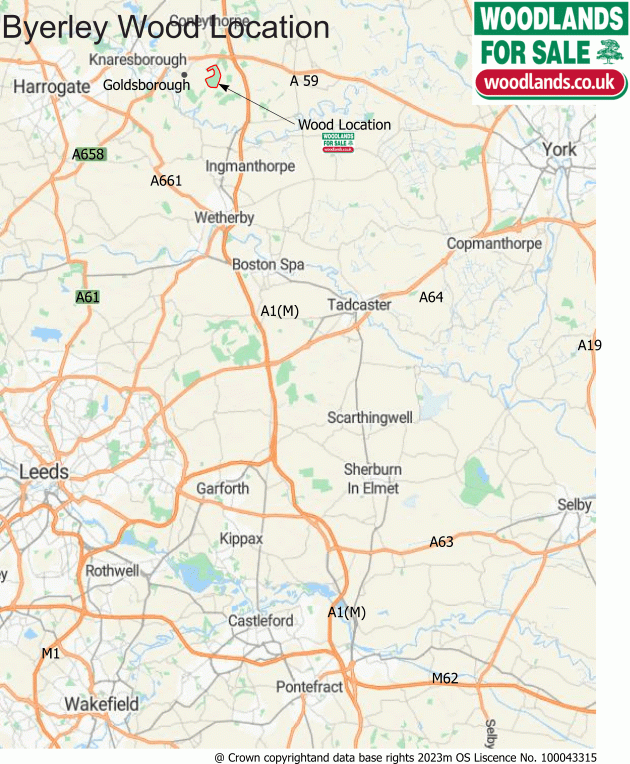Click the small Woodlands For Sale map marker
Viewport: 630px width, 764px height.
[338, 142]
